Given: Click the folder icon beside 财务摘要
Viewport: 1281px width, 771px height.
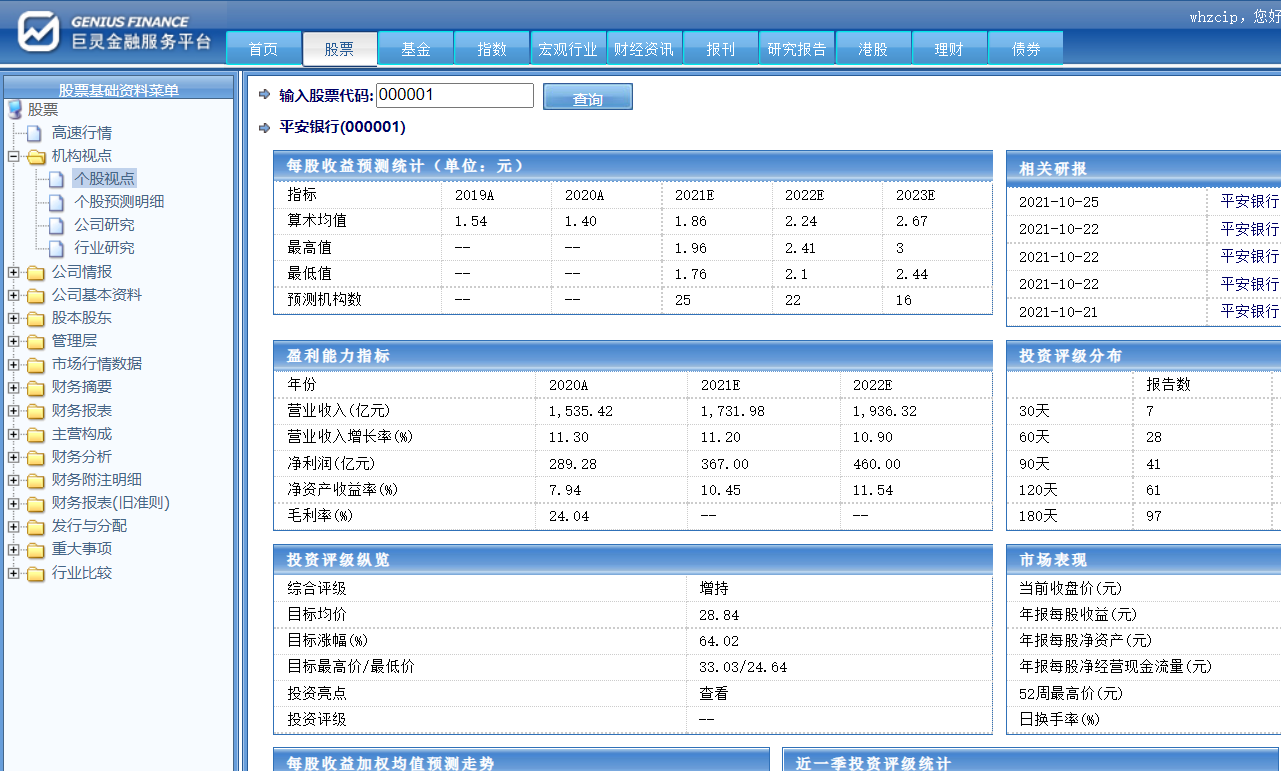Looking at the screenshot, I should pos(36,387).
